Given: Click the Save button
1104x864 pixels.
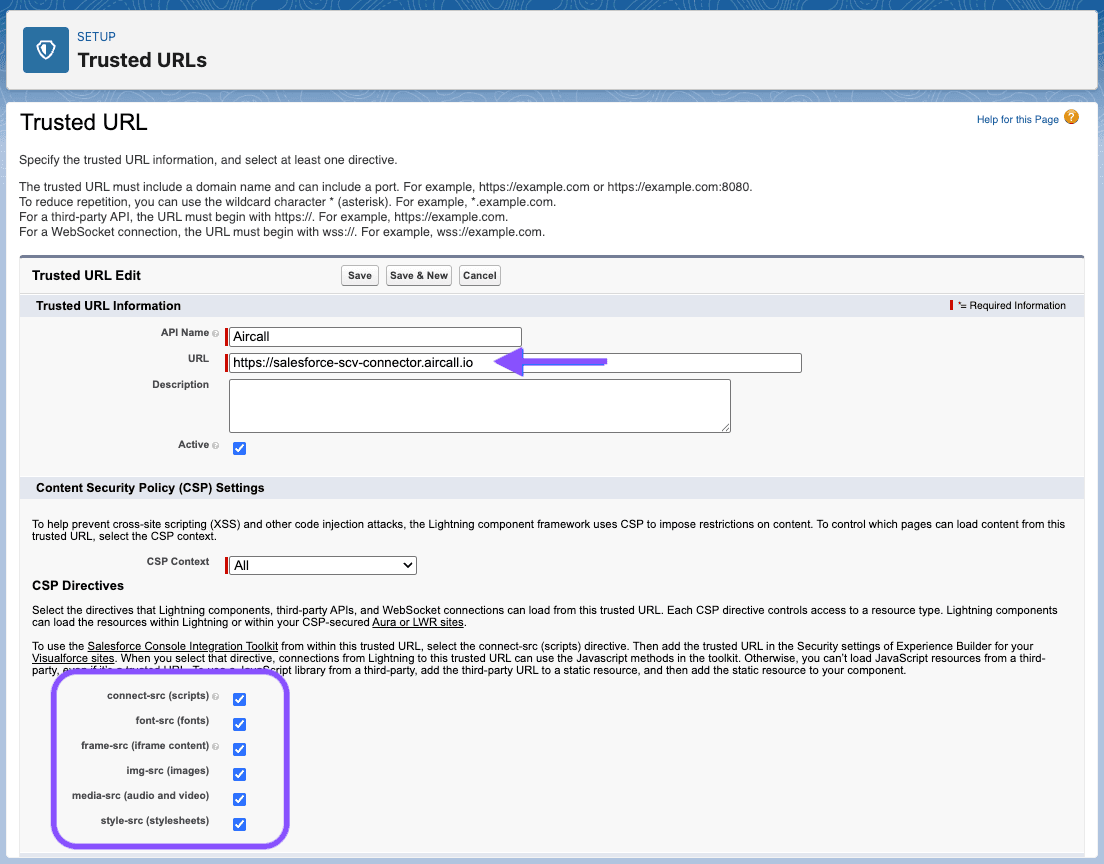Looking at the screenshot, I should [359, 275].
